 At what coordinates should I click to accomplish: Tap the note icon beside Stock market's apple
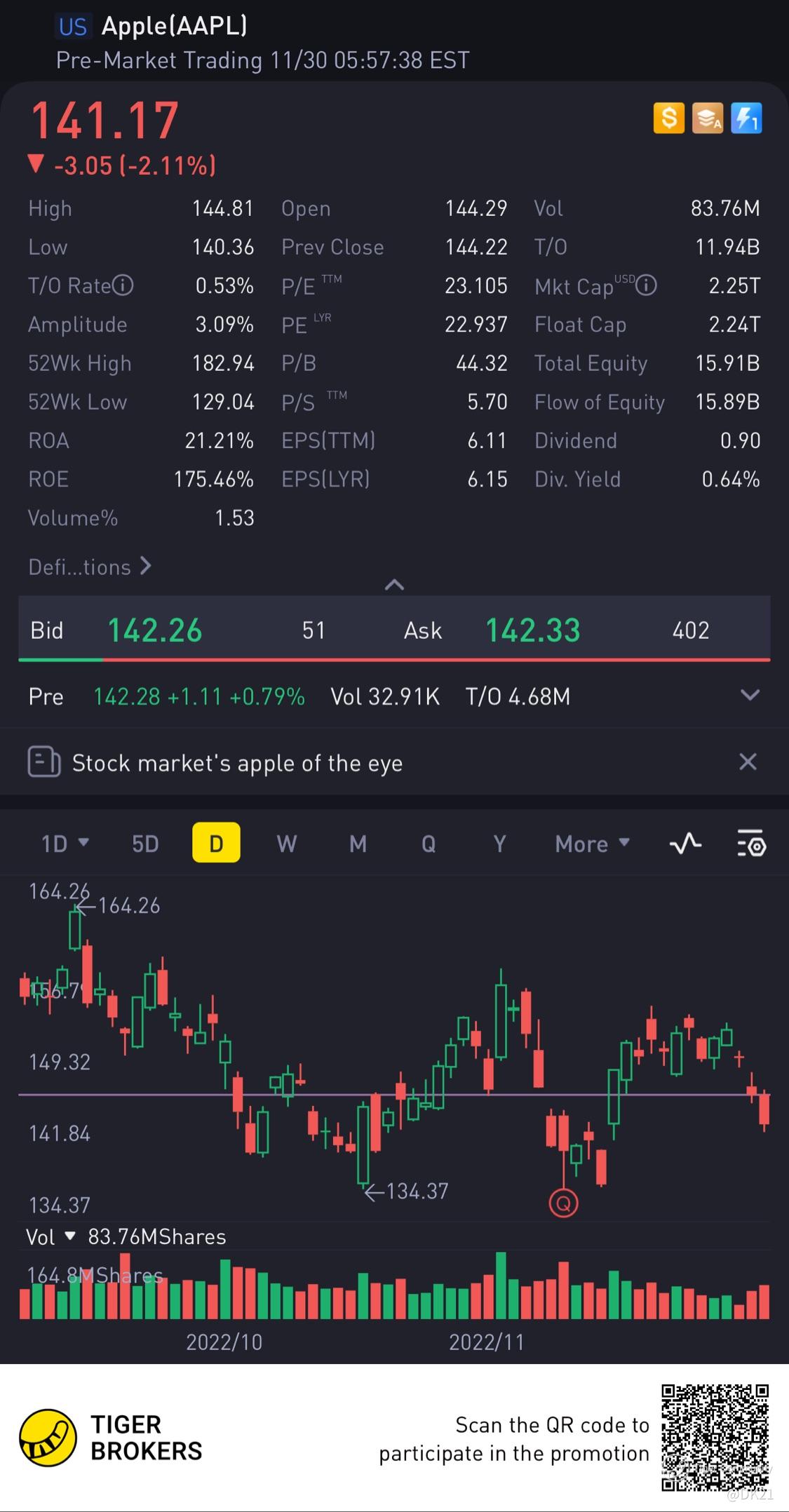point(43,762)
